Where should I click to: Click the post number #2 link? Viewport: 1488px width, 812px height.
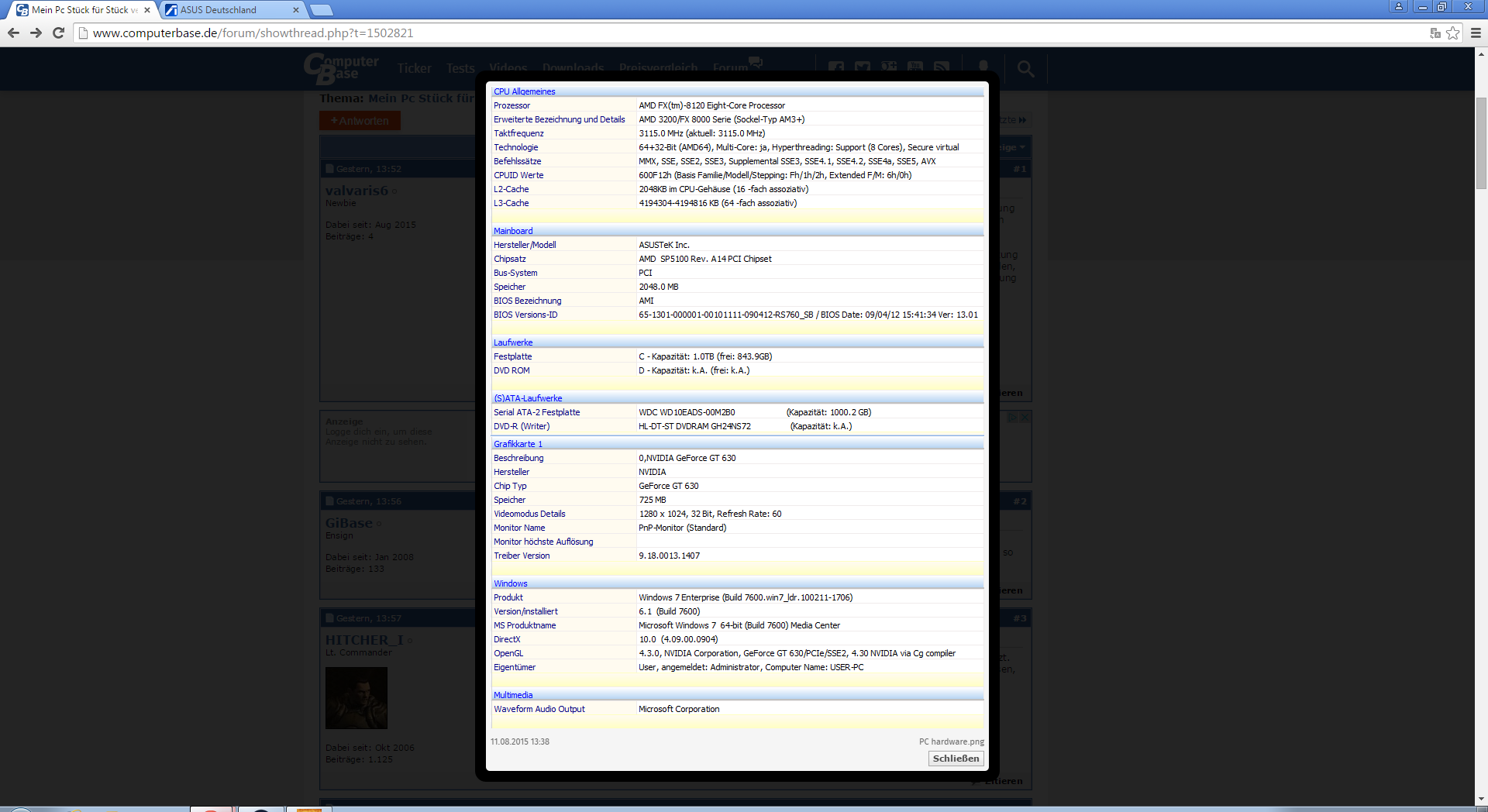(x=1020, y=501)
